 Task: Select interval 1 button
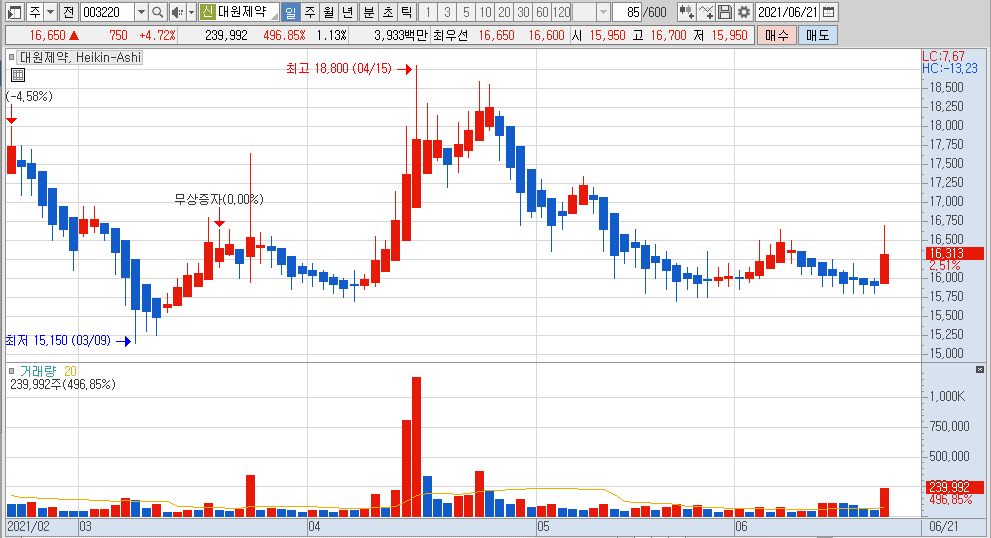point(428,11)
